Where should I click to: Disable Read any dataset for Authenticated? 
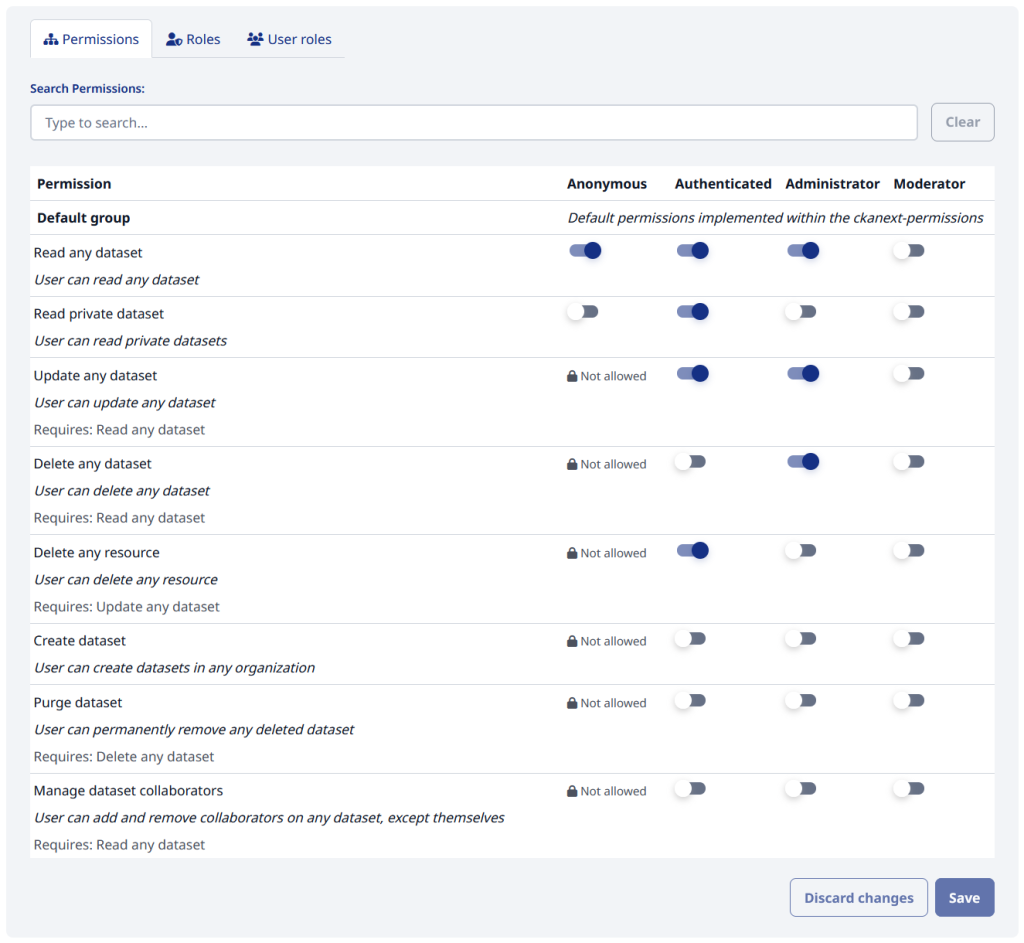coord(692,251)
